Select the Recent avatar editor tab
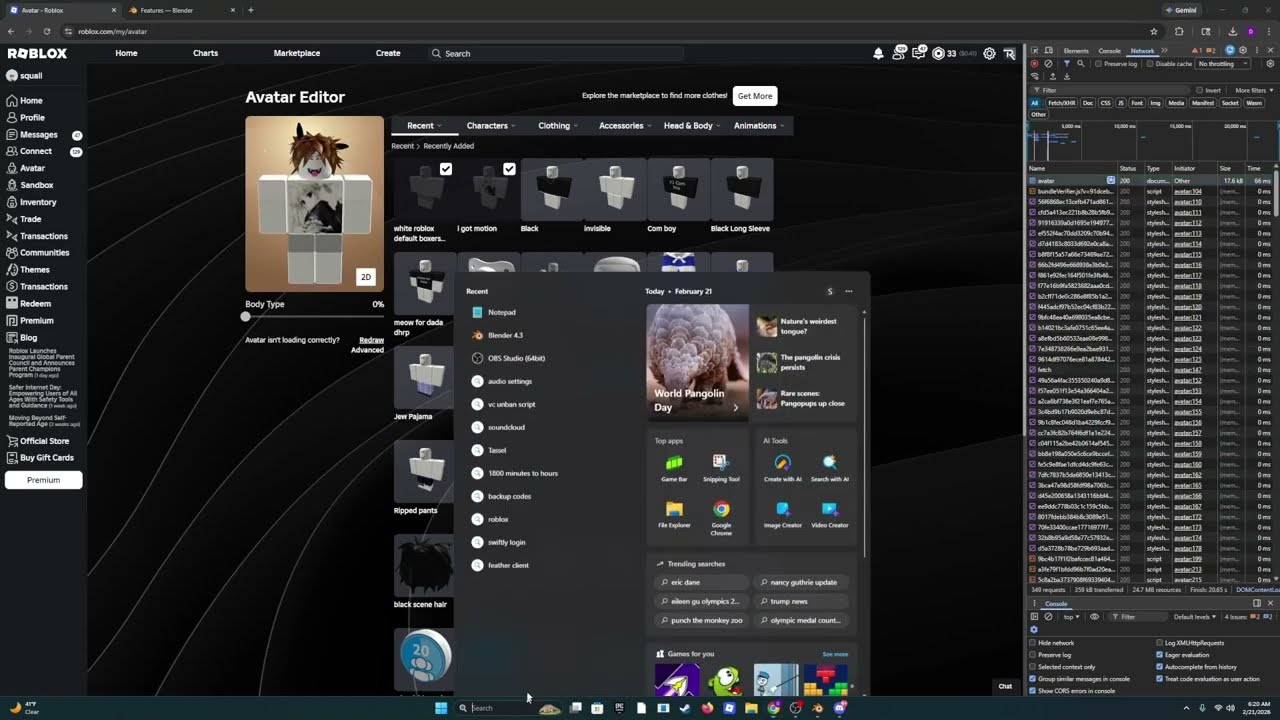 point(424,126)
